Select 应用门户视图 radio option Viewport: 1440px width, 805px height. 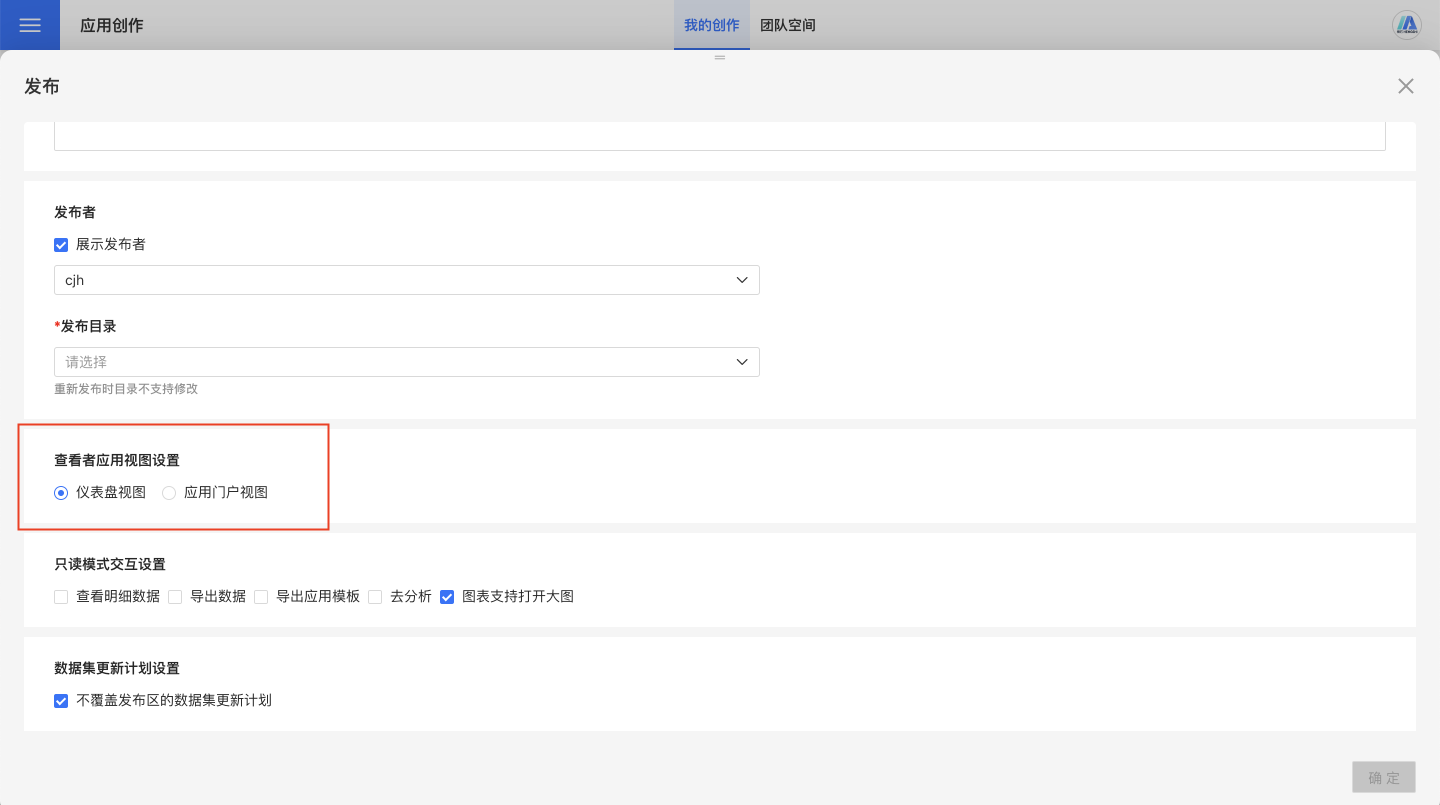tap(169, 493)
